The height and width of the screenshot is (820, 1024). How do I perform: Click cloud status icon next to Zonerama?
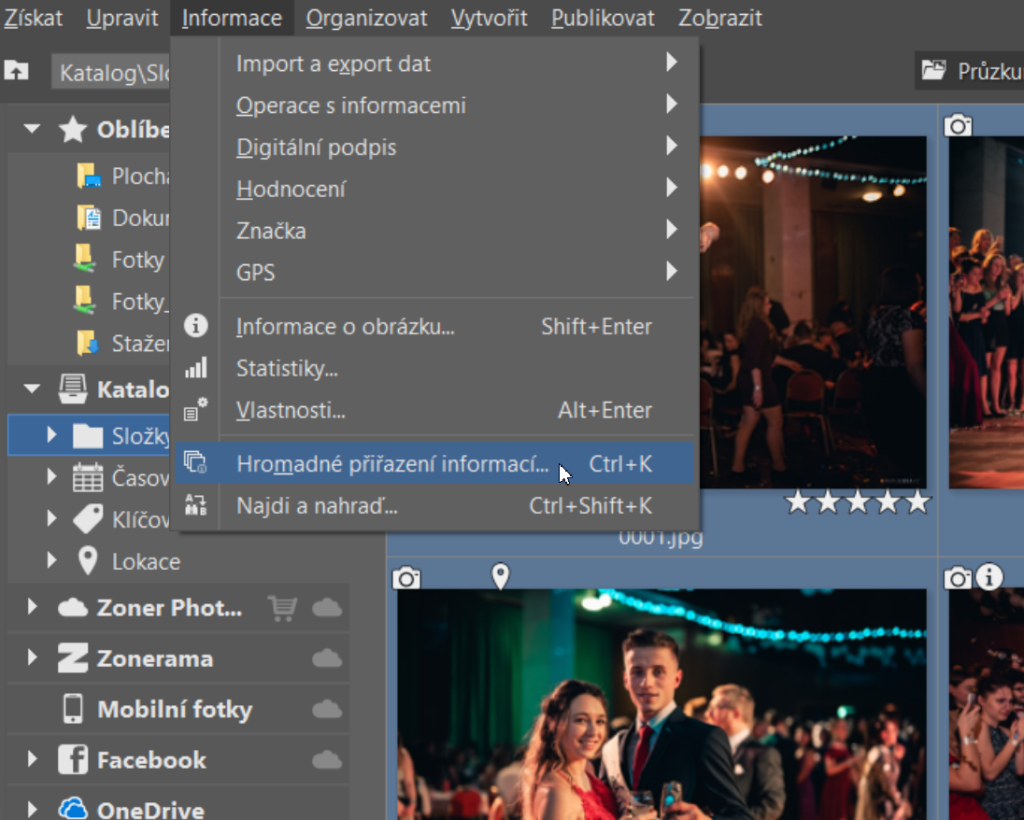pyautogui.click(x=327, y=658)
